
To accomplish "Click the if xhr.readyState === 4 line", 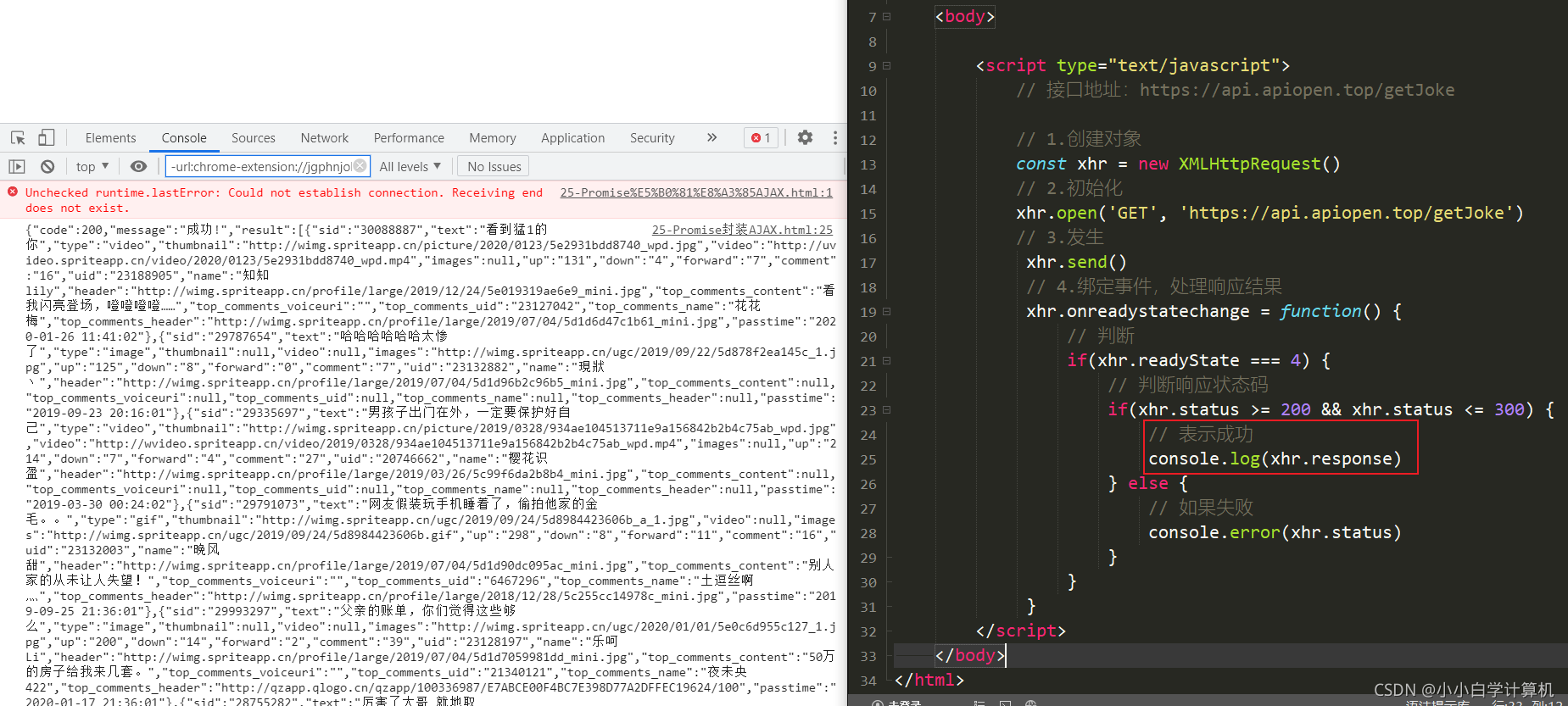I will [1198, 360].
